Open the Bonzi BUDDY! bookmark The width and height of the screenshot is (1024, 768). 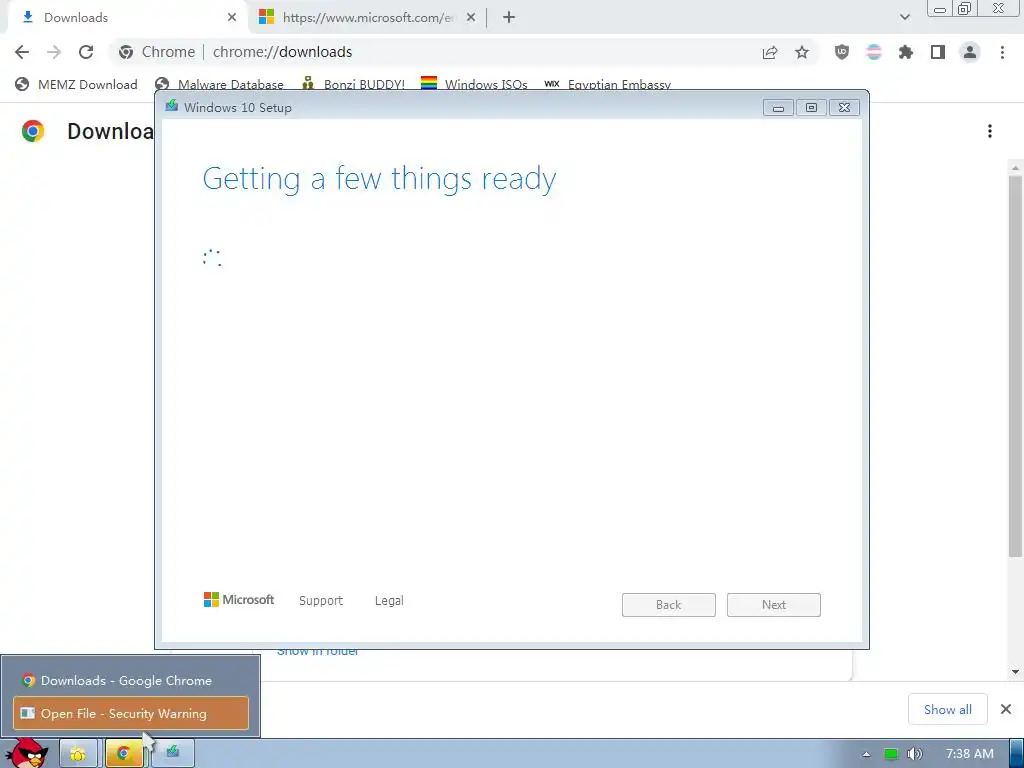(x=353, y=84)
